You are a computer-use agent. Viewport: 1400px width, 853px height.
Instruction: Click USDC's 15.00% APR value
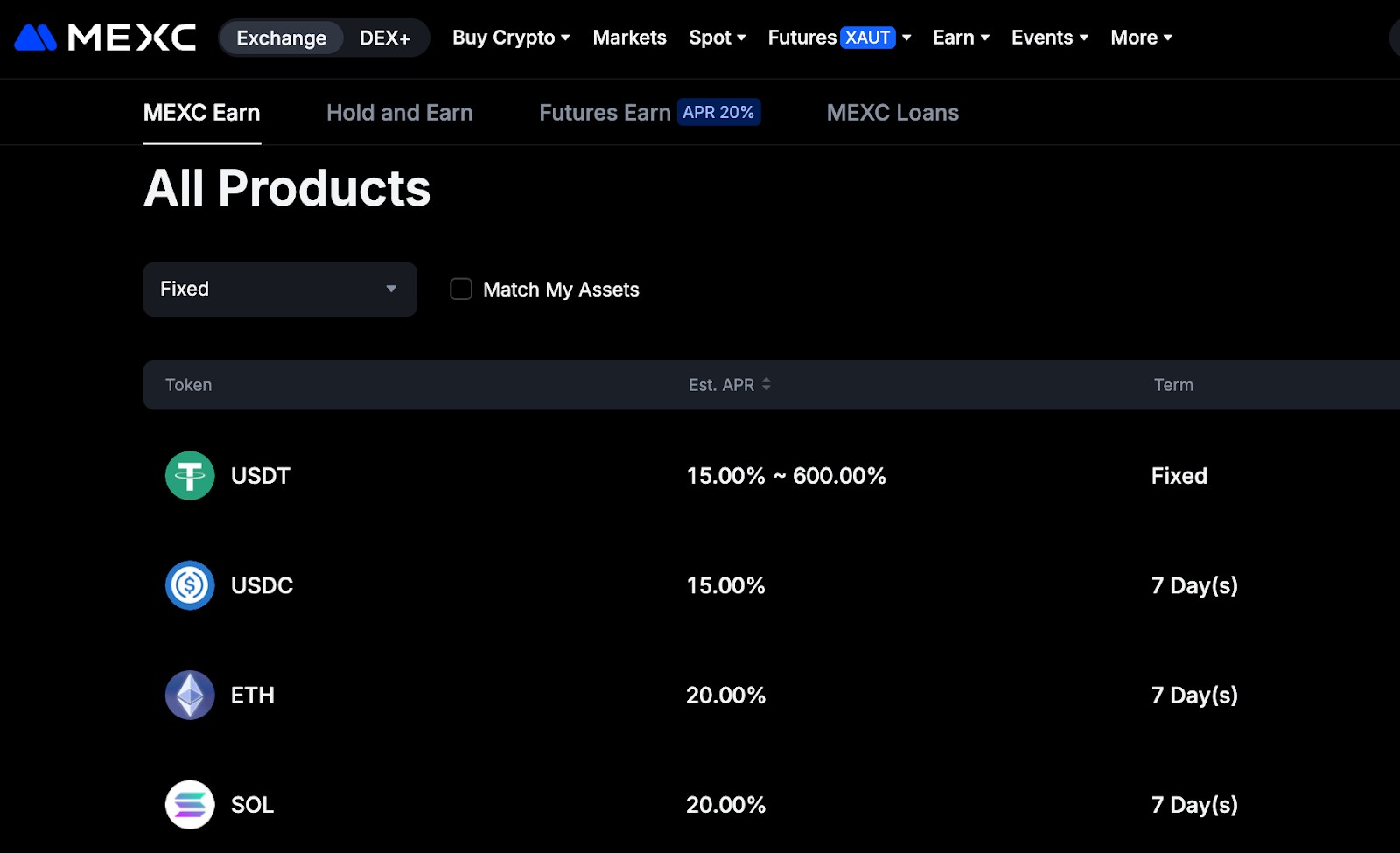[726, 585]
